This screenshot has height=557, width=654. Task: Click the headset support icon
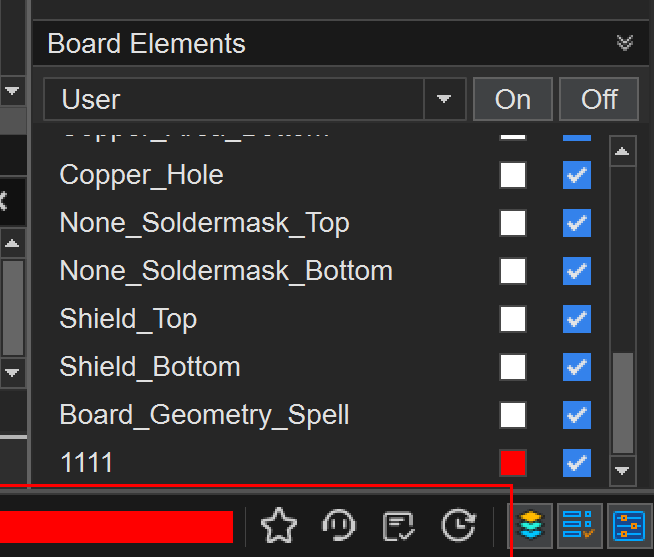click(338, 525)
